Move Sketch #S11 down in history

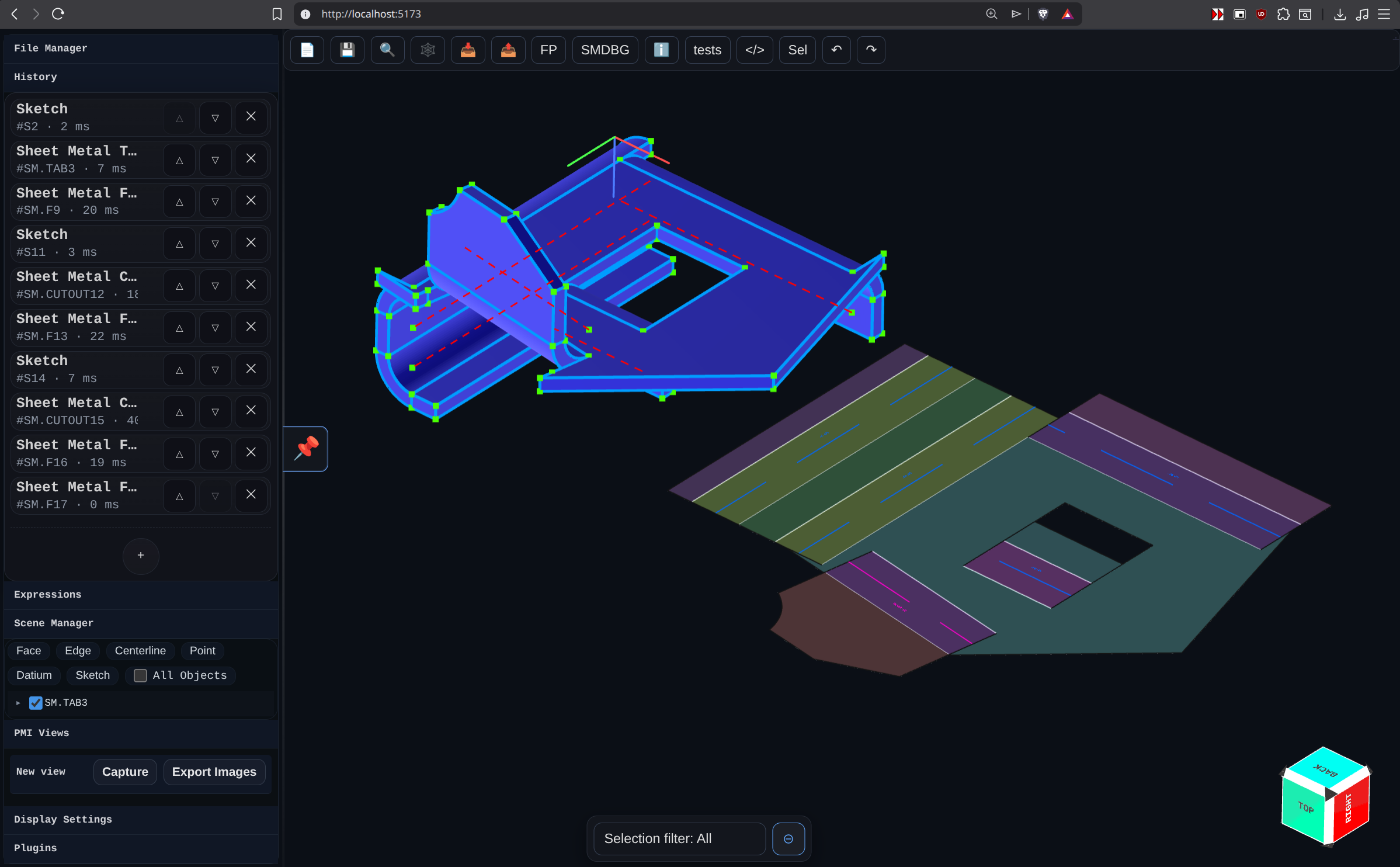[216, 243]
